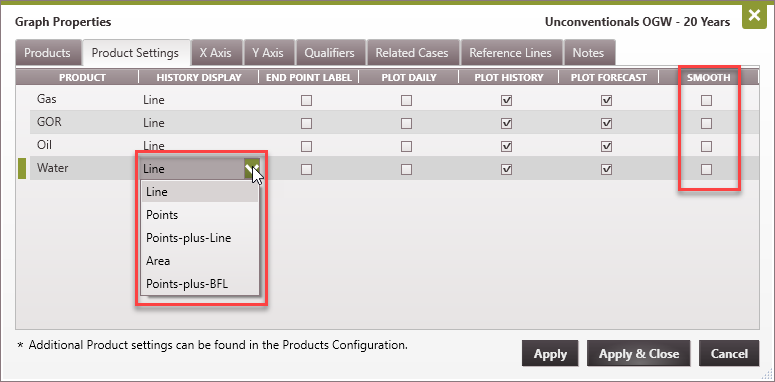Enable End Point Label for Gas
The image size is (775, 382).
coord(306,101)
